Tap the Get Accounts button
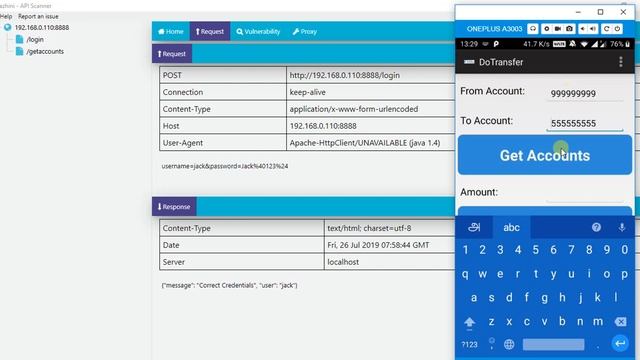The height and width of the screenshot is (360, 640). (x=545, y=155)
